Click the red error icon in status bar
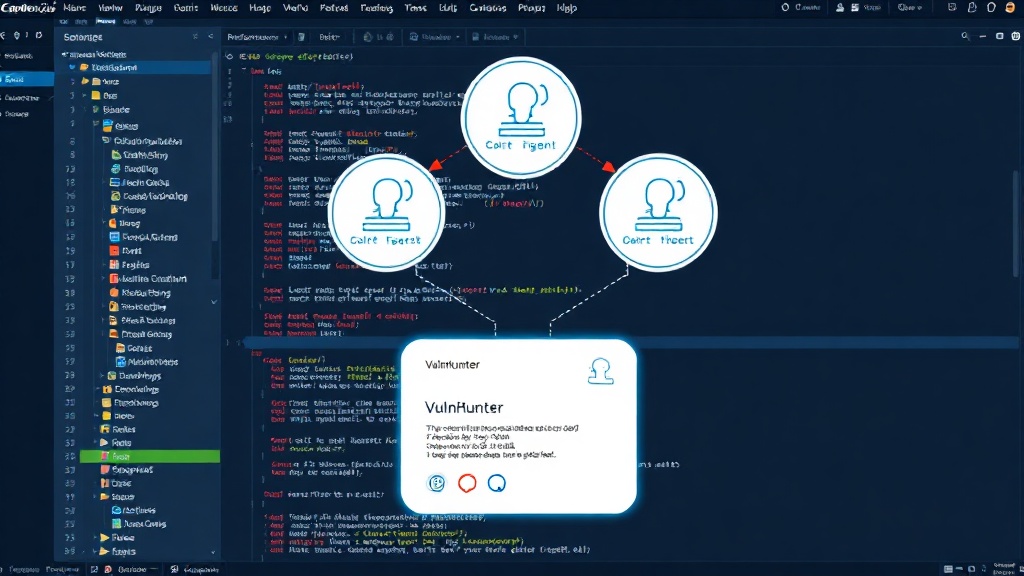The image size is (1024, 576). click(x=108, y=569)
